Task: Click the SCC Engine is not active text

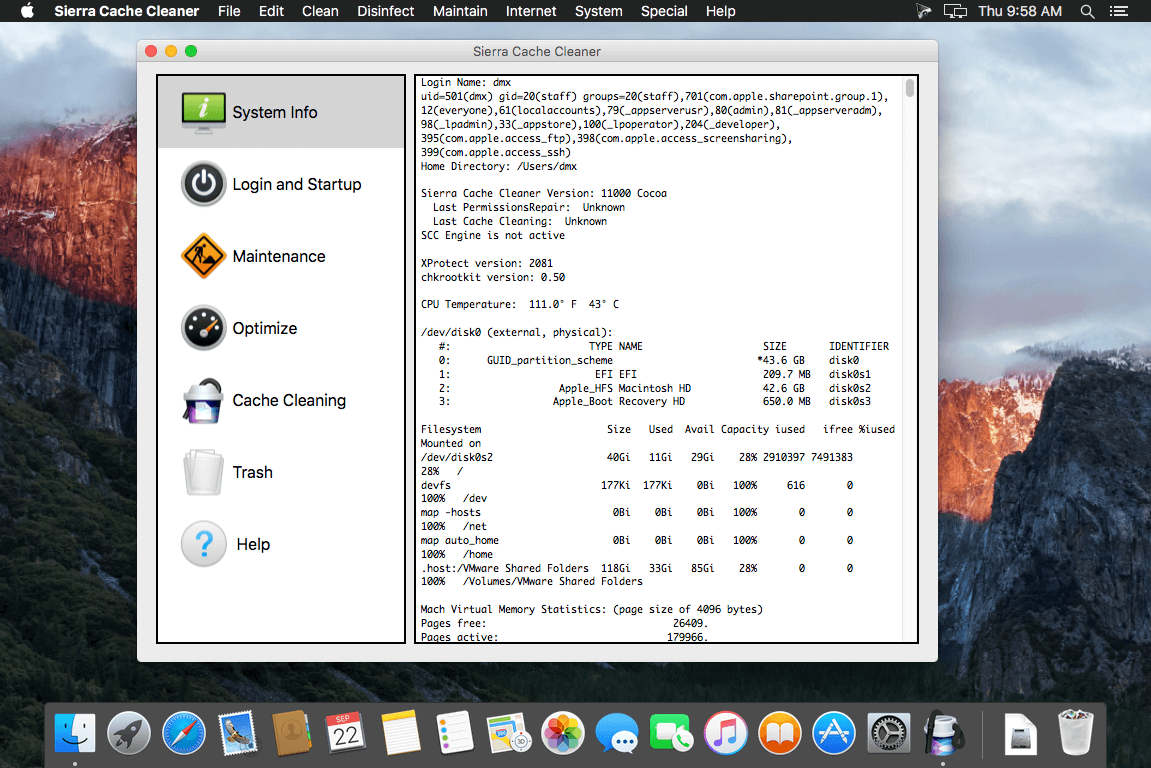Action: coord(493,235)
